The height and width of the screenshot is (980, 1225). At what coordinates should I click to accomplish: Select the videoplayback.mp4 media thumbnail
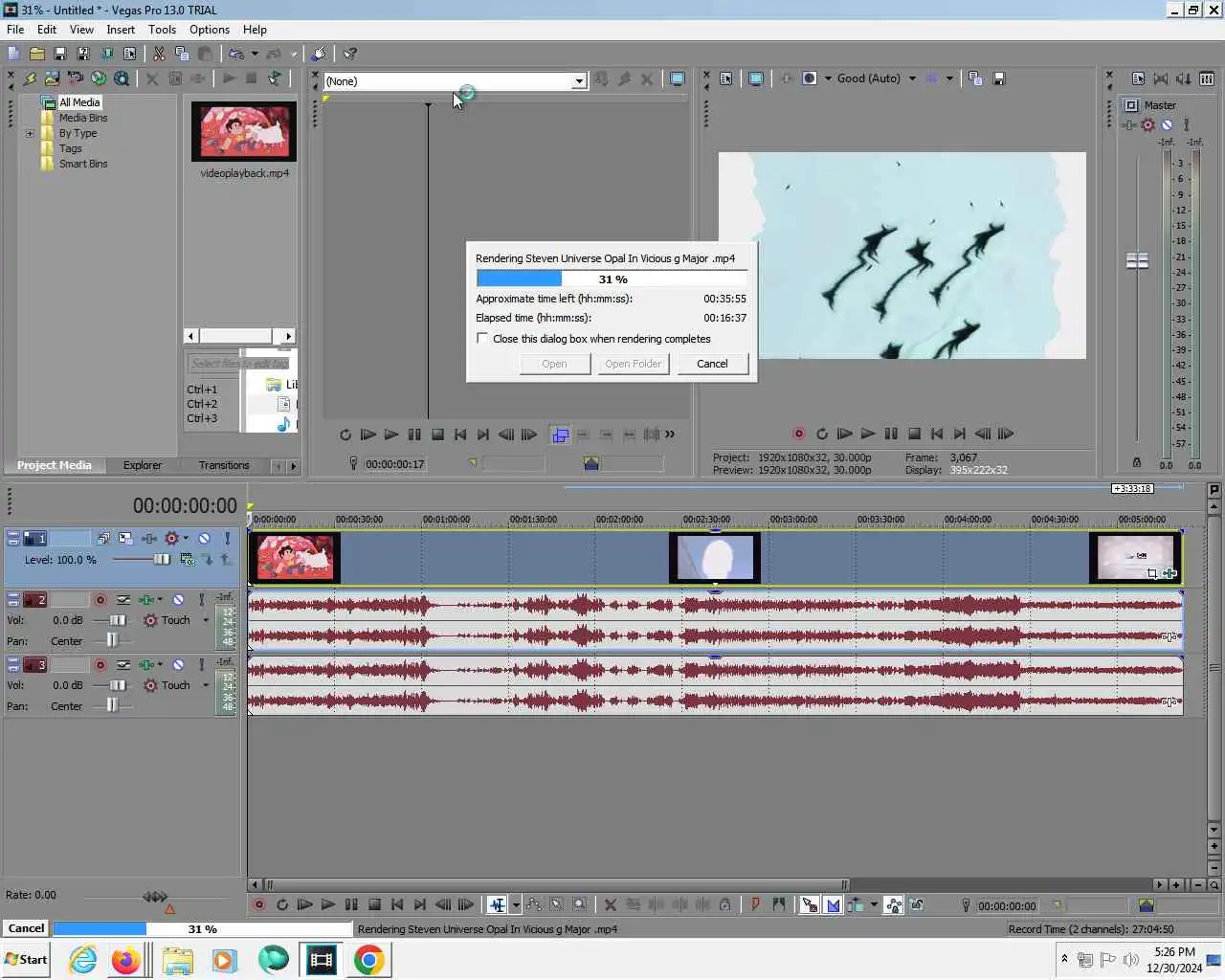pyautogui.click(x=244, y=132)
